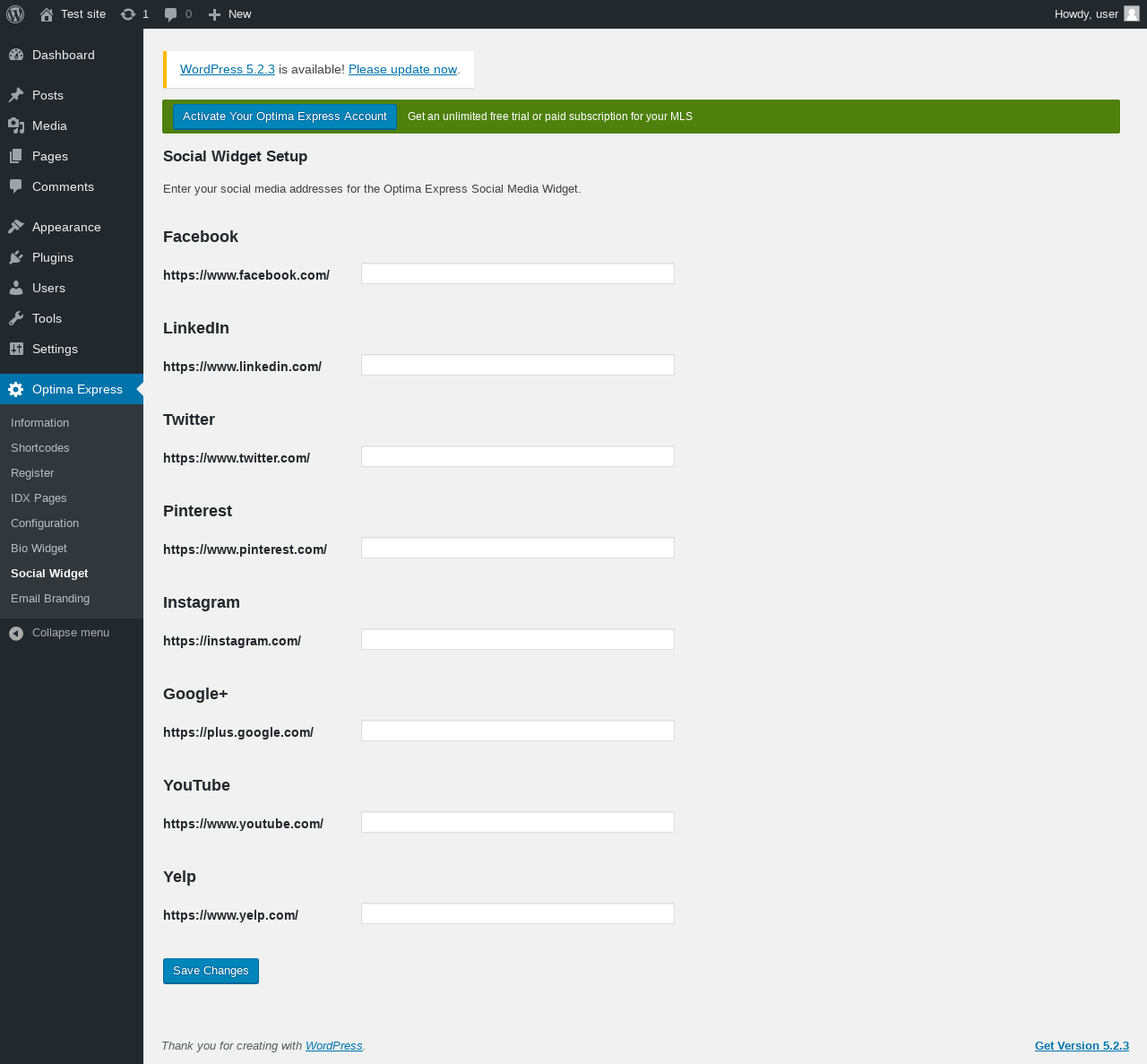Click the home icon beside Test site
The height and width of the screenshot is (1064, 1147).
[x=47, y=14]
